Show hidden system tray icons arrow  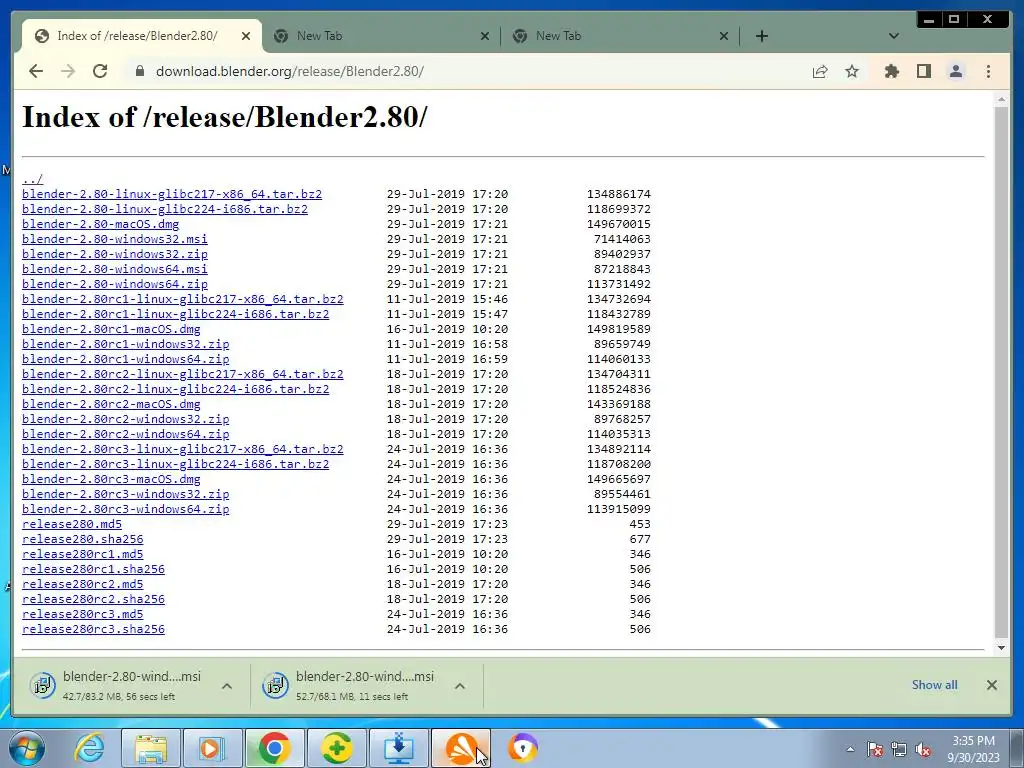click(x=850, y=750)
